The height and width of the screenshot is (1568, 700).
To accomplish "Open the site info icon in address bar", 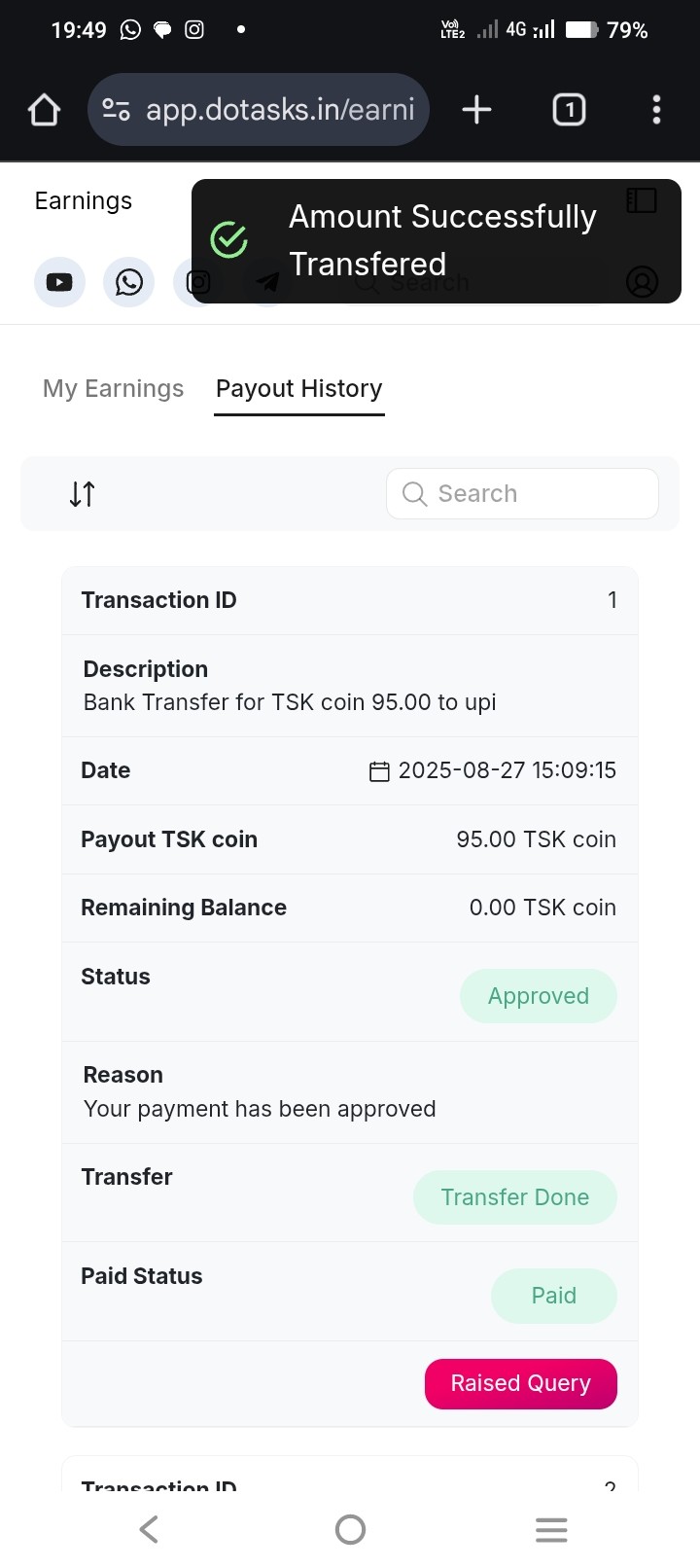I will click(x=117, y=110).
